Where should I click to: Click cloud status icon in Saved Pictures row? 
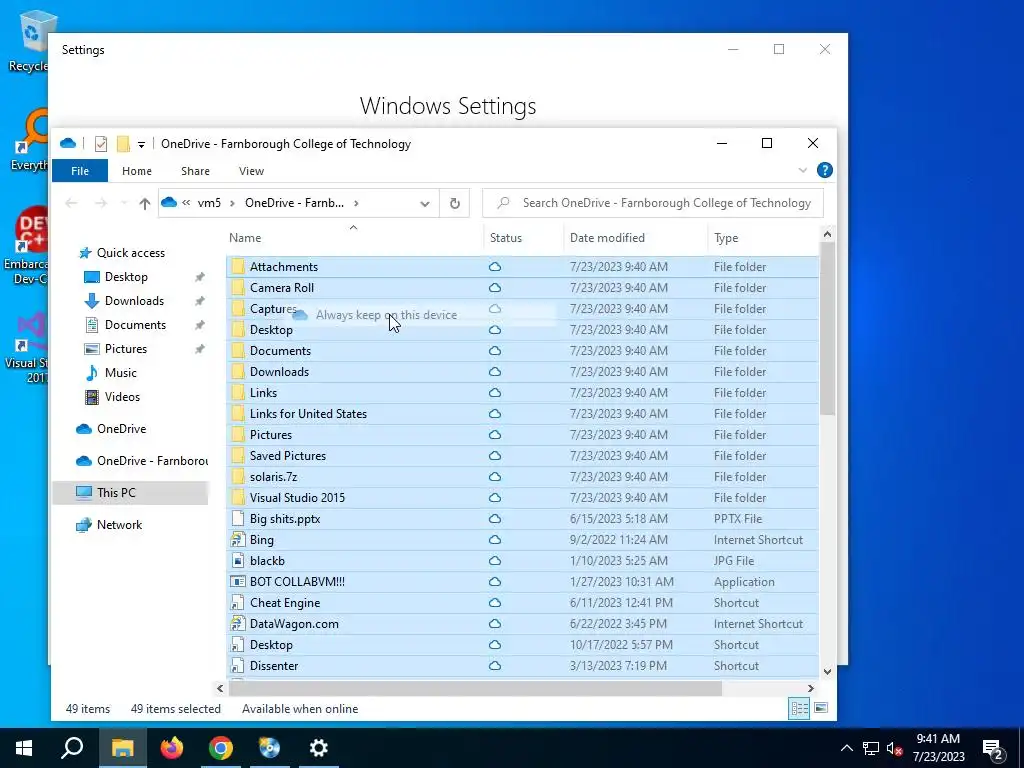pyautogui.click(x=495, y=456)
